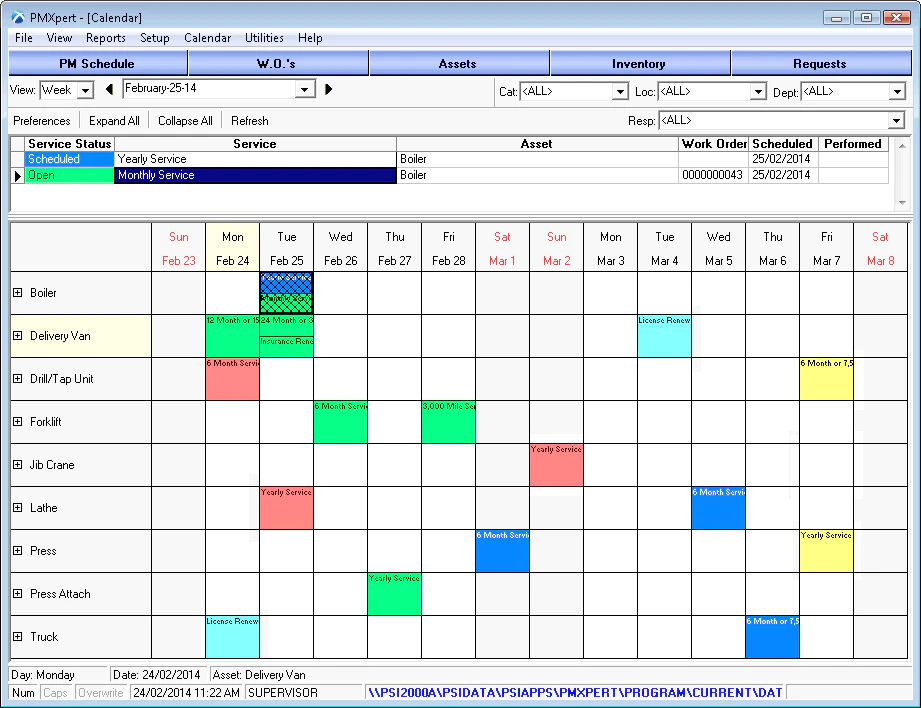Expand the Forklift asset row
Viewport: 921px width, 708px height.
coord(18,422)
